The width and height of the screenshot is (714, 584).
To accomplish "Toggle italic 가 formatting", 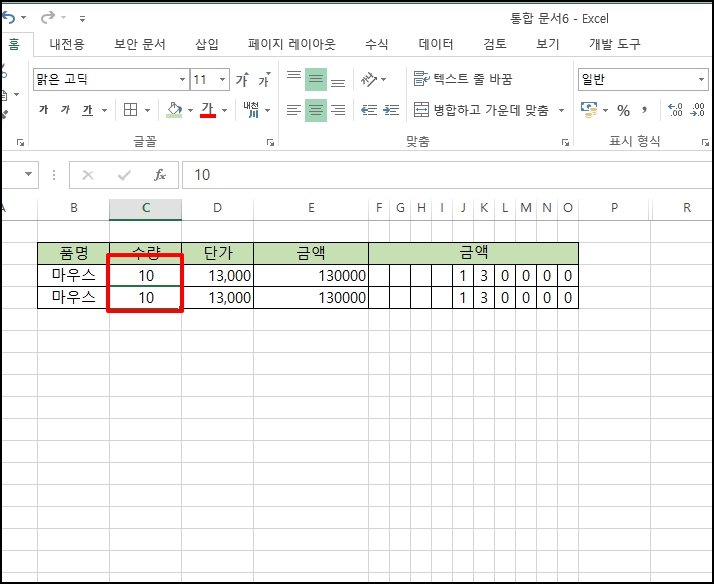I will point(66,110).
